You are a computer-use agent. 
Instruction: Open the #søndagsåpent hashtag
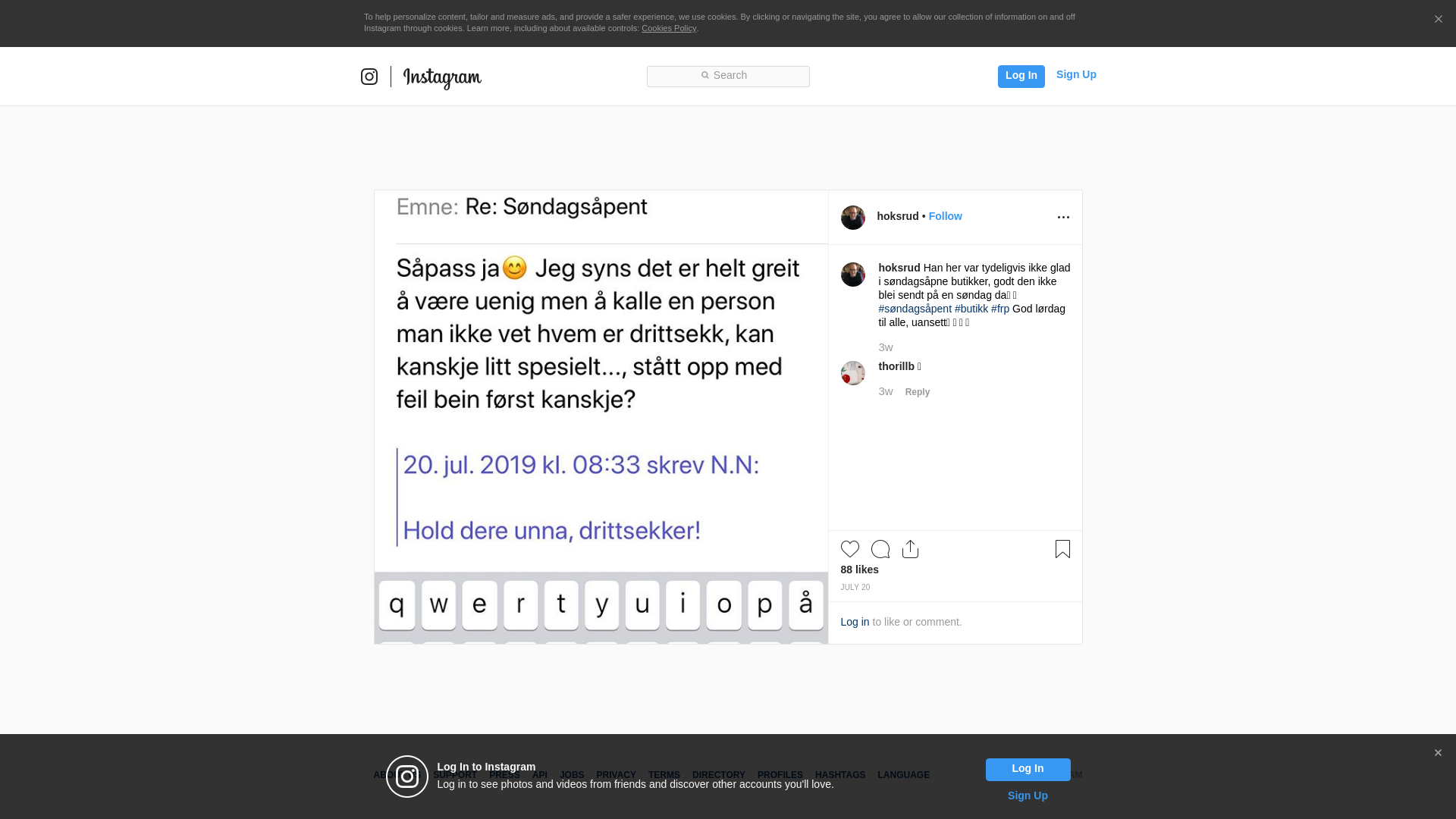pyautogui.click(x=915, y=309)
